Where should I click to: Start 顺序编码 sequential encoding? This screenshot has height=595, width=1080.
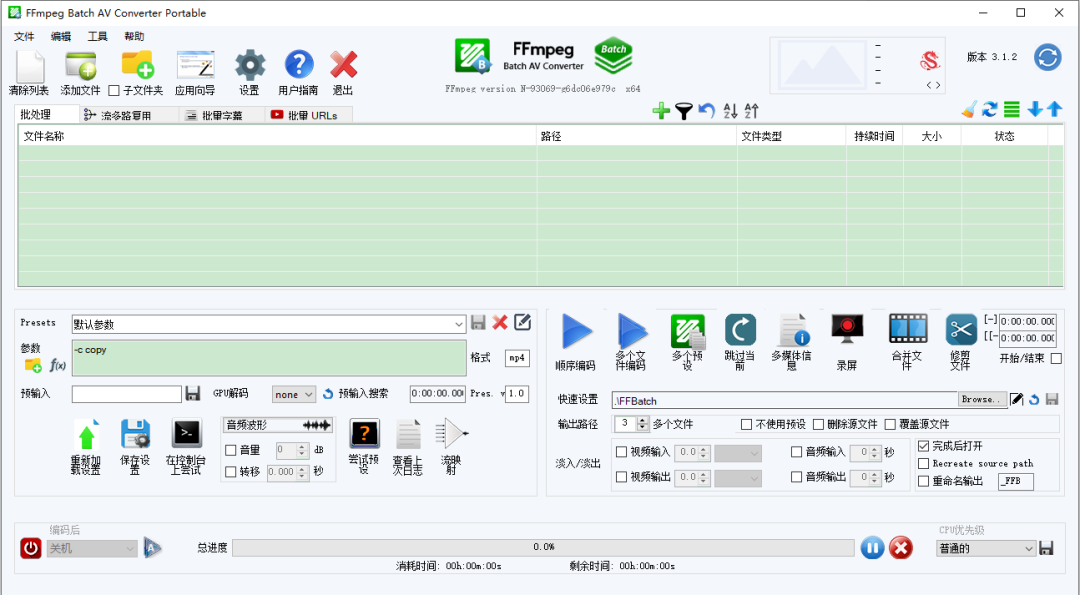tap(576, 331)
